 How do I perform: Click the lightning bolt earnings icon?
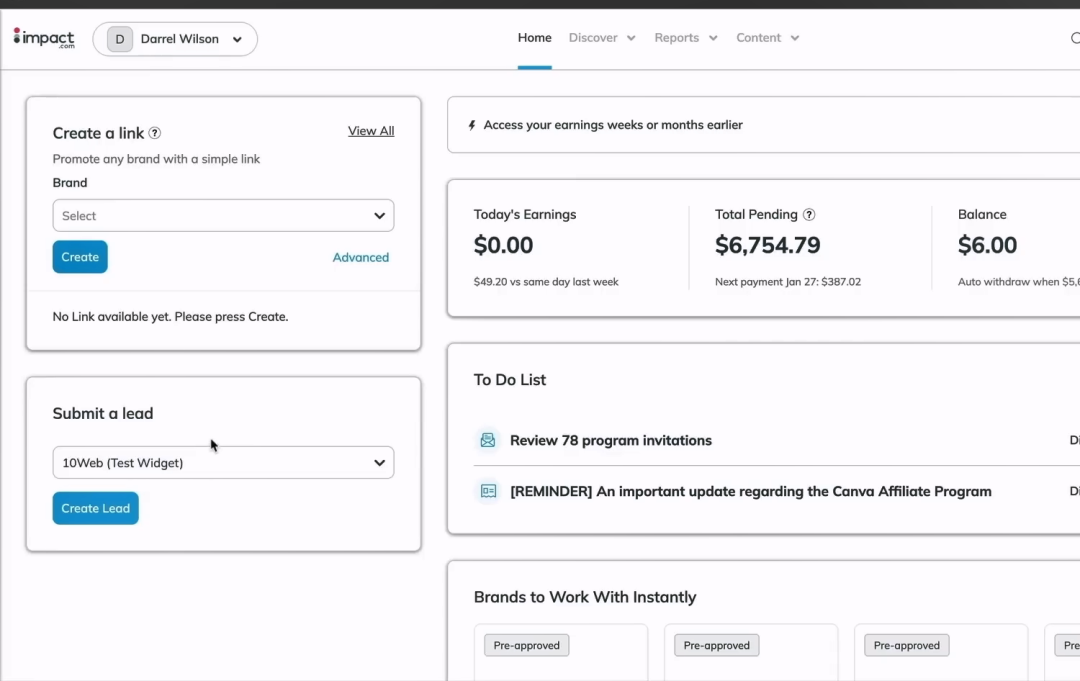click(472, 125)
